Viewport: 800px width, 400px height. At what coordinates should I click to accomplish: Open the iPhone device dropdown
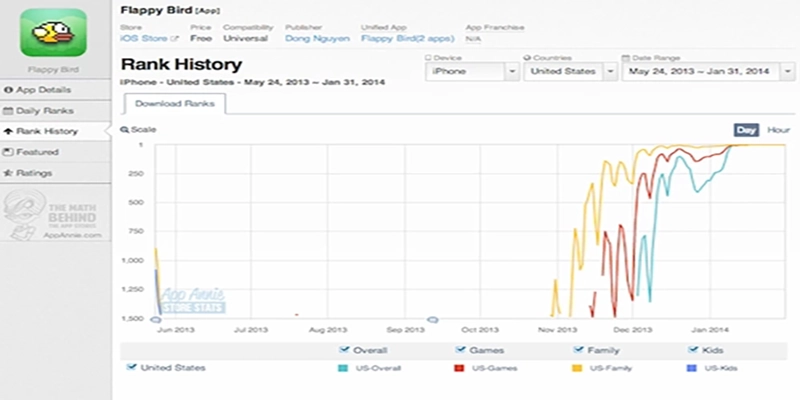472,71
